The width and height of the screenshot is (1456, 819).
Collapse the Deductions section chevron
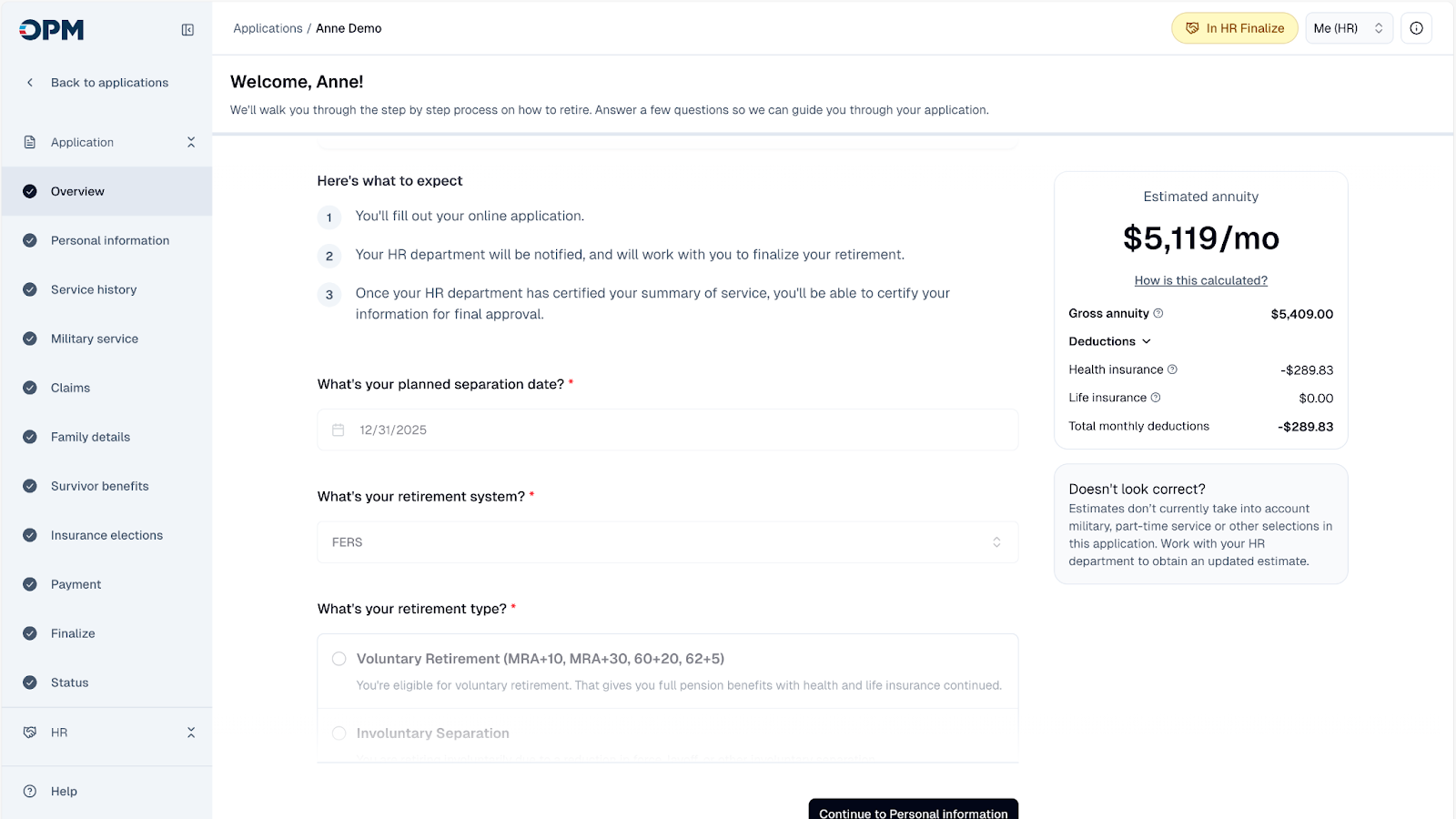click(1147, 341)
